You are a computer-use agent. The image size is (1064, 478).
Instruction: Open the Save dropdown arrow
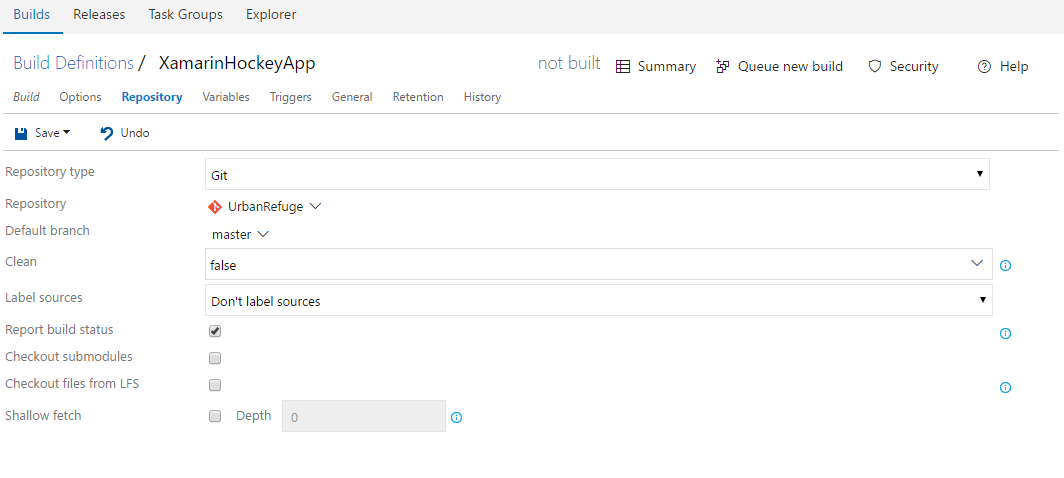(x=66, y=133)
